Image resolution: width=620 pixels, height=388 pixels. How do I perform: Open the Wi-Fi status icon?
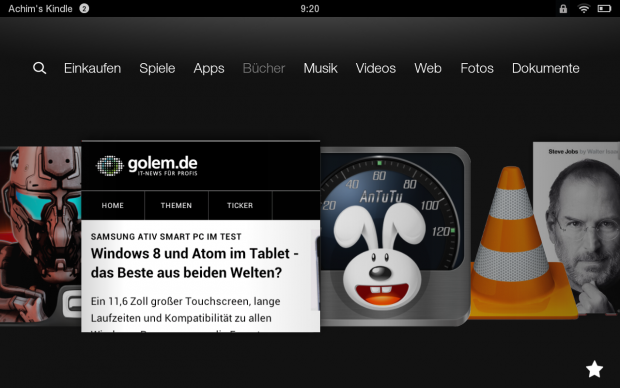tap(584, 8)
